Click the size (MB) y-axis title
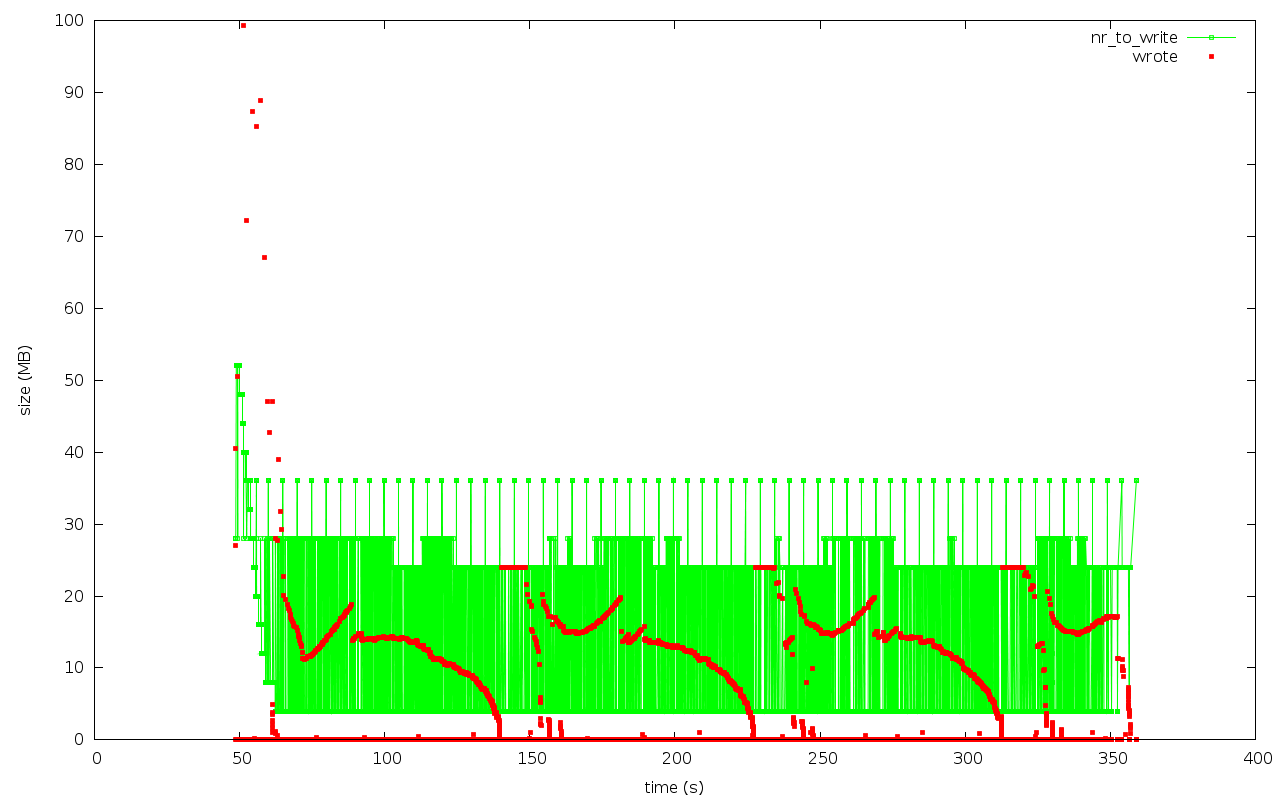 point(25,380)
